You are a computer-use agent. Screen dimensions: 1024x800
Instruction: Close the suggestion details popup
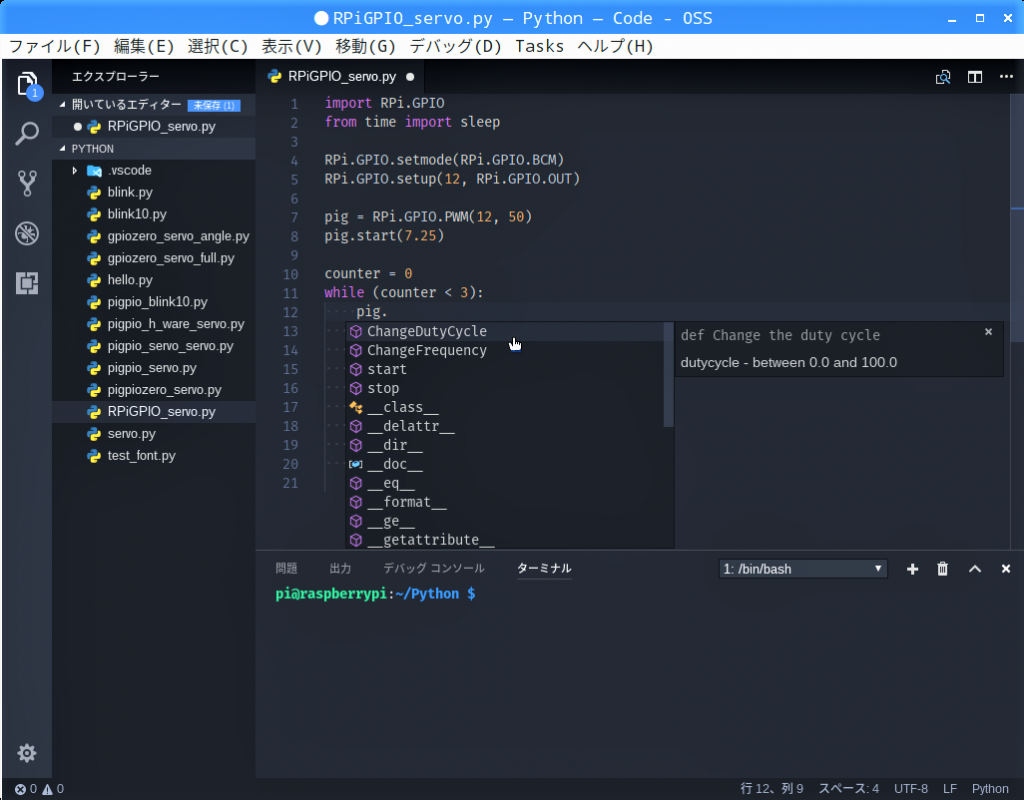pos(988,332)
